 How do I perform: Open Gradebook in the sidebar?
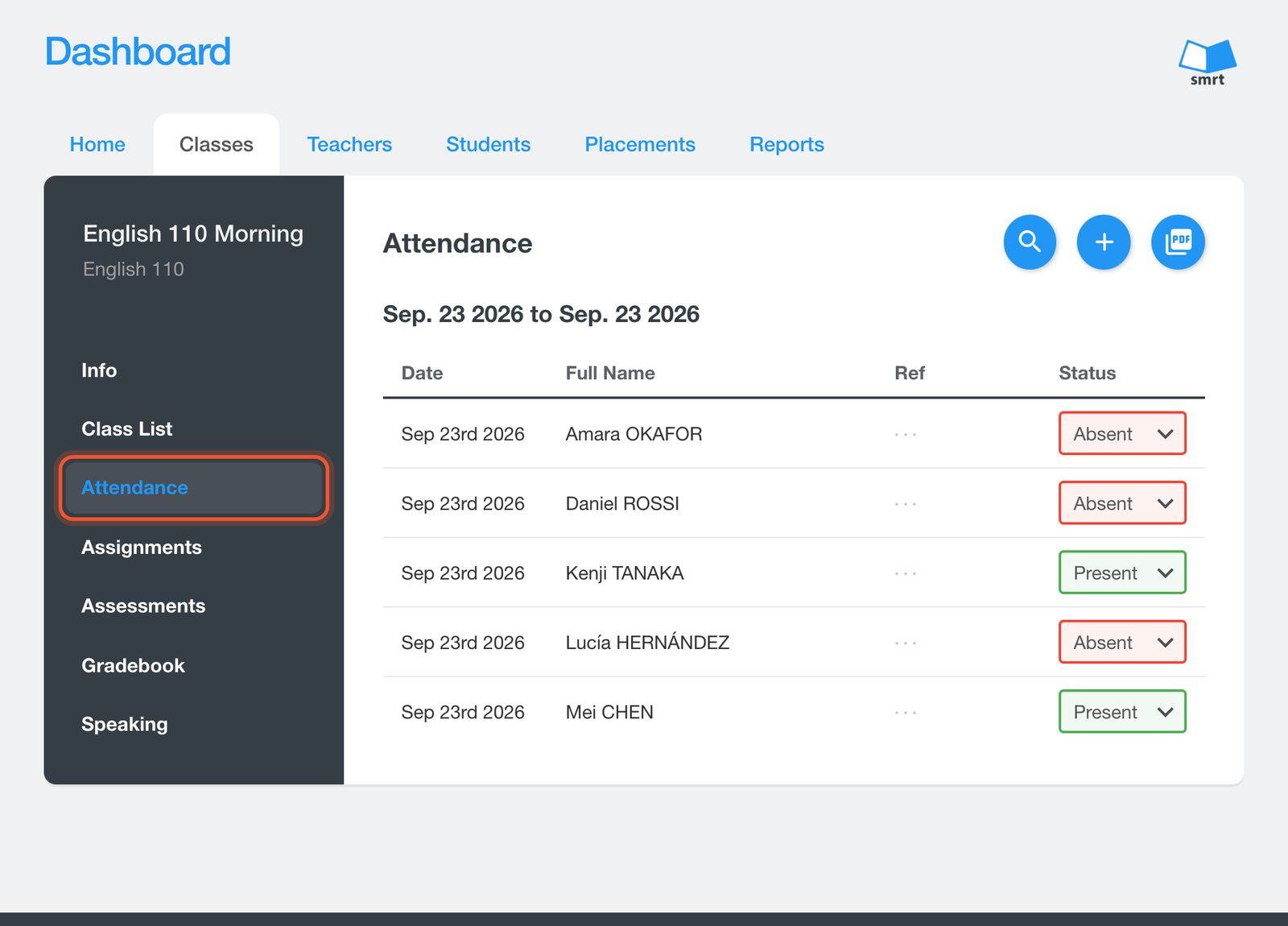pos(133,666)
